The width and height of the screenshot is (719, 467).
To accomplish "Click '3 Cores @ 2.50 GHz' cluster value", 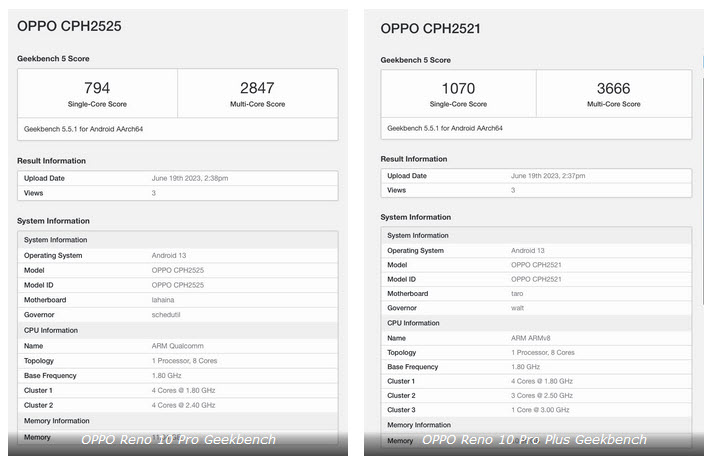I will coord(542,395).
